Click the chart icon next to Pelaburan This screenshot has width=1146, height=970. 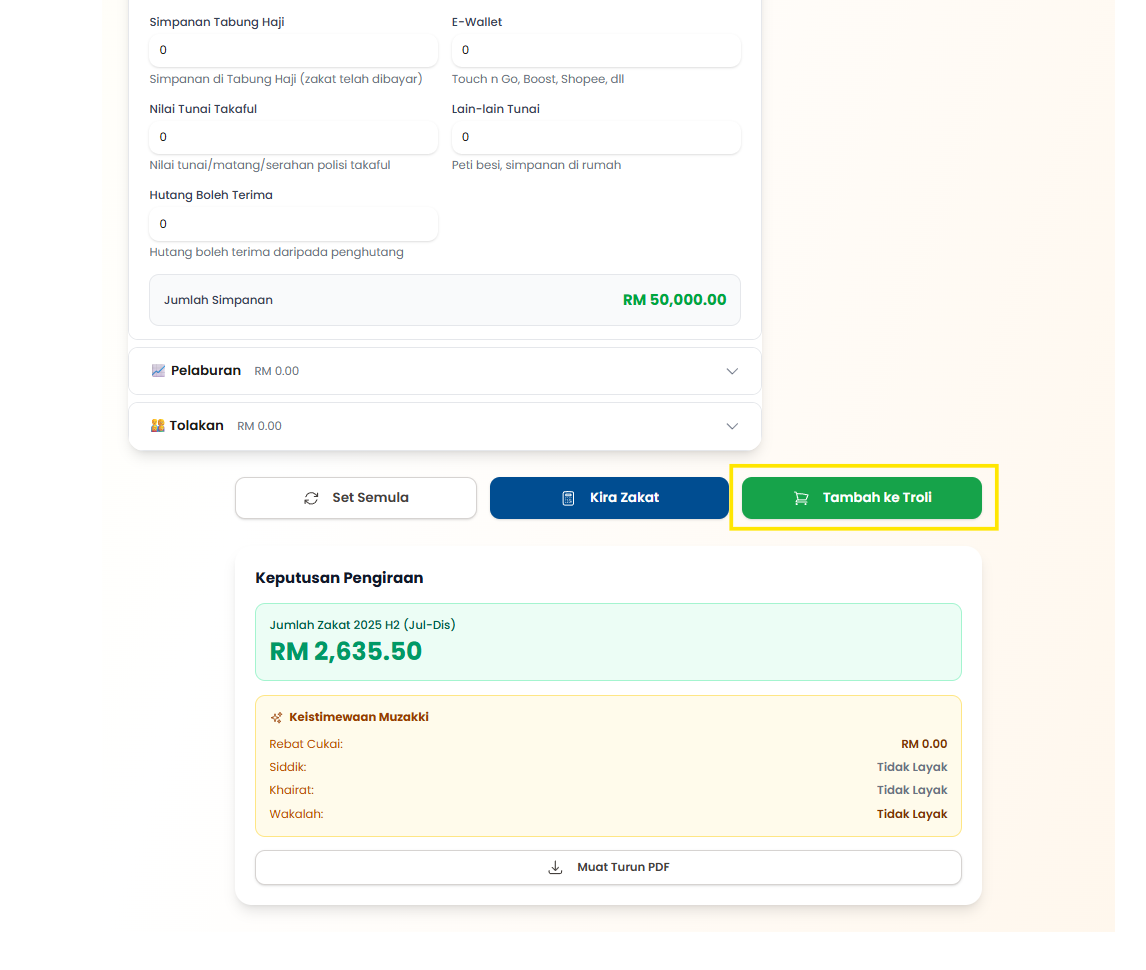158,371
